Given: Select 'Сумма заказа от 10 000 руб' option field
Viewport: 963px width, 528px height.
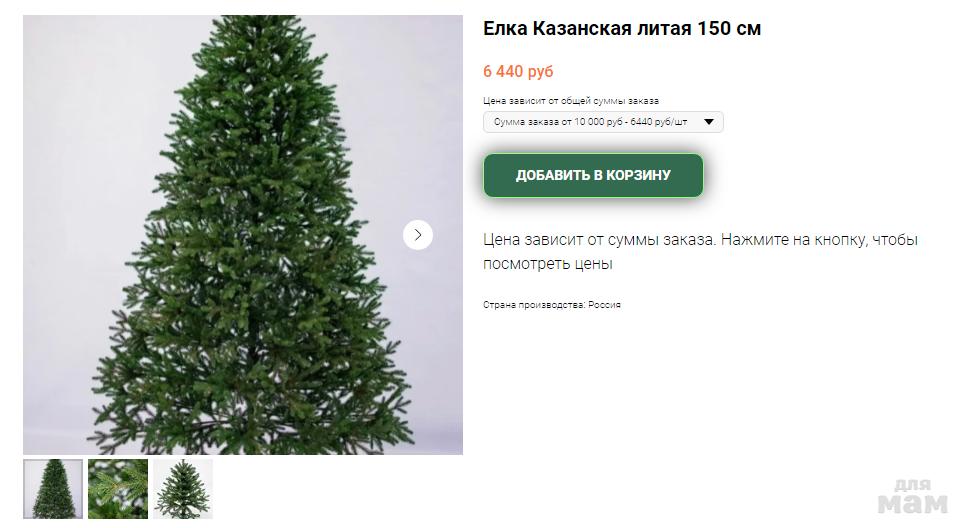Looking at the screenshot, I should pyautogui.click(x=603, y=122).
